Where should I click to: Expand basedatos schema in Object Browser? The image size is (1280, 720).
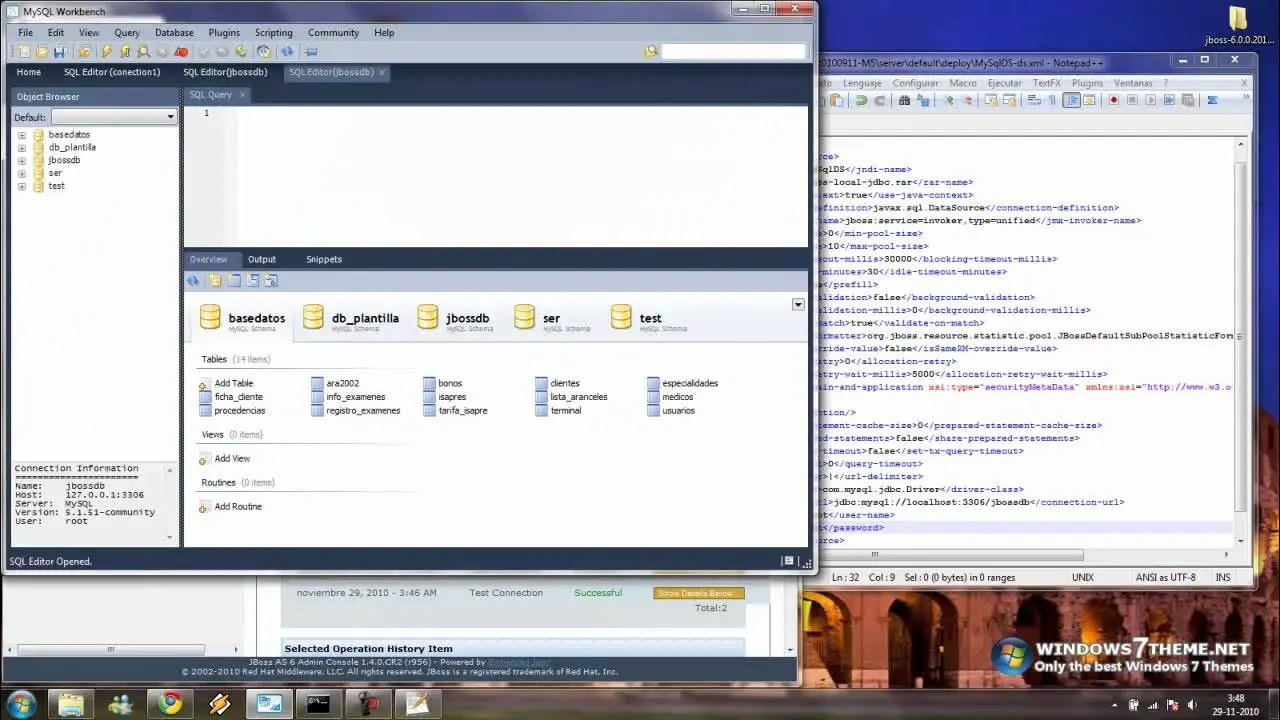tap(22, 135)
